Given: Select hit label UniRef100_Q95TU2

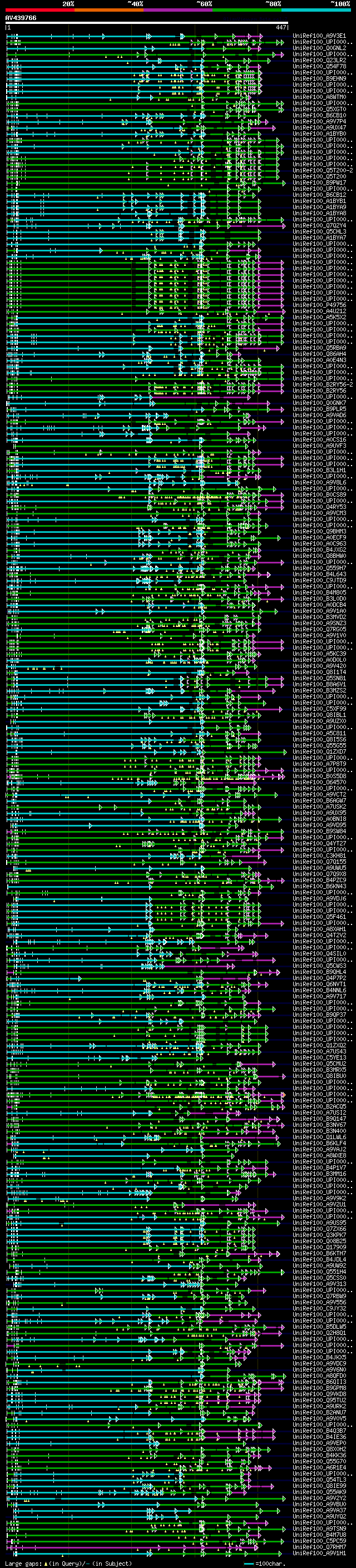Looking at the screenshot, I should 319,1399.
